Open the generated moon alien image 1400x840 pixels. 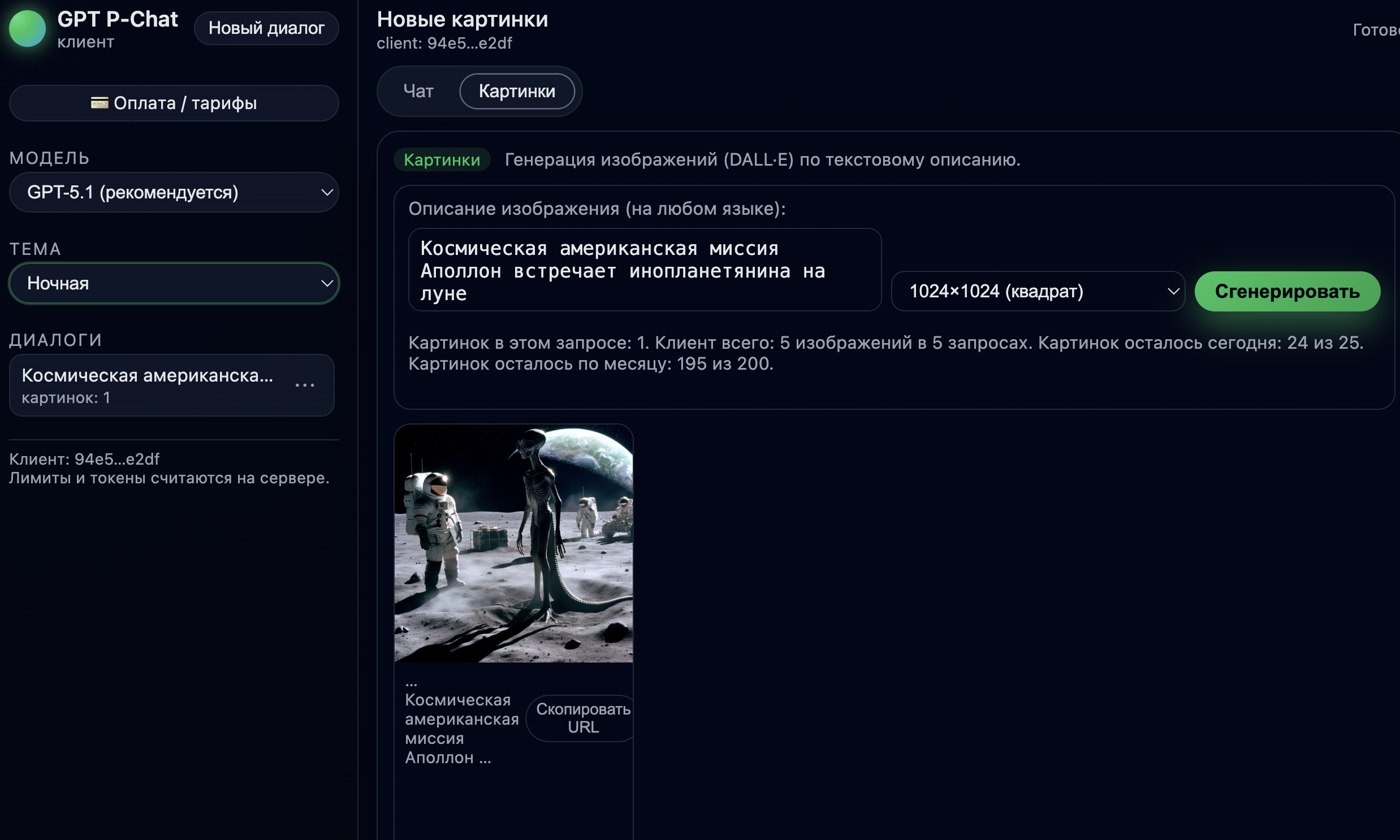click(513, 543)
